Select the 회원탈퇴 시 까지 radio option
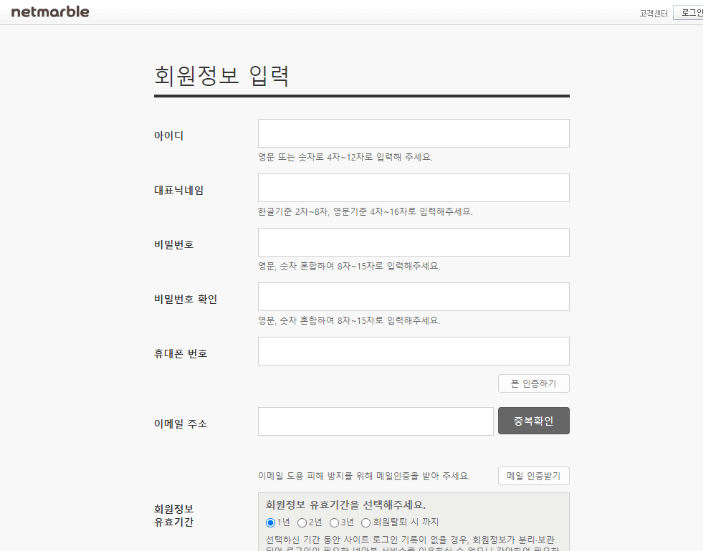 tap(366, 523)
